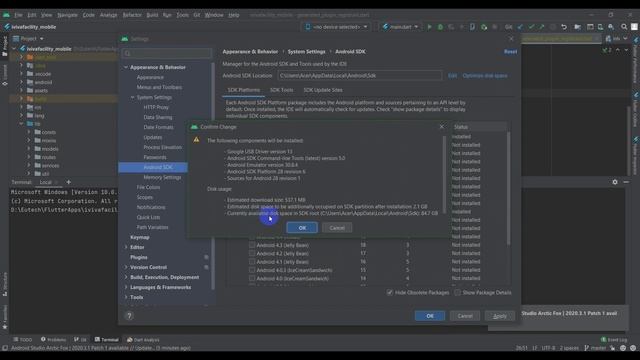Enable Show Package Details checkbox
The image size is (640, 360).
click(457, 292)
